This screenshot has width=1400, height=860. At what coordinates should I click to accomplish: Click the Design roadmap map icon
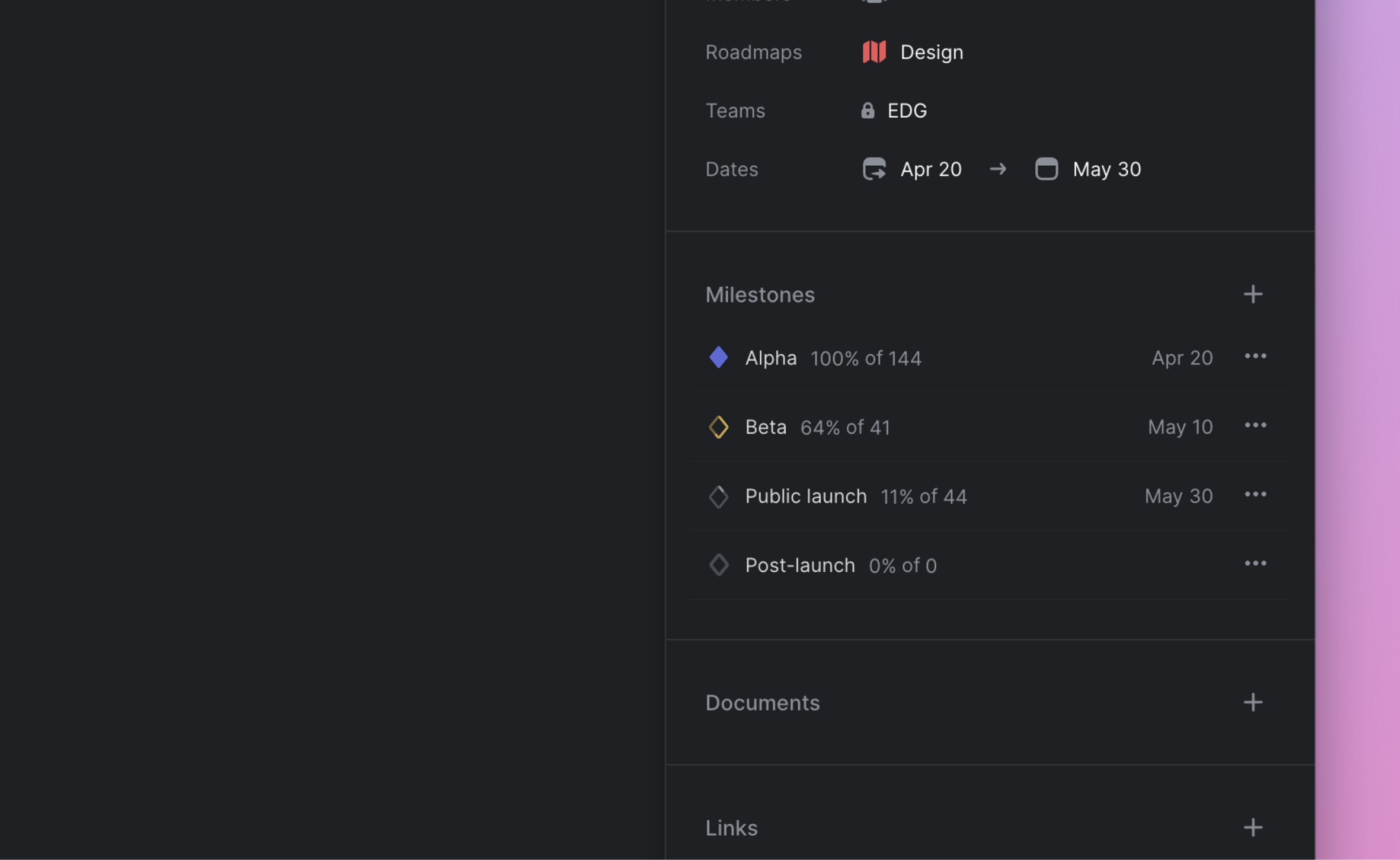[874, 52]
